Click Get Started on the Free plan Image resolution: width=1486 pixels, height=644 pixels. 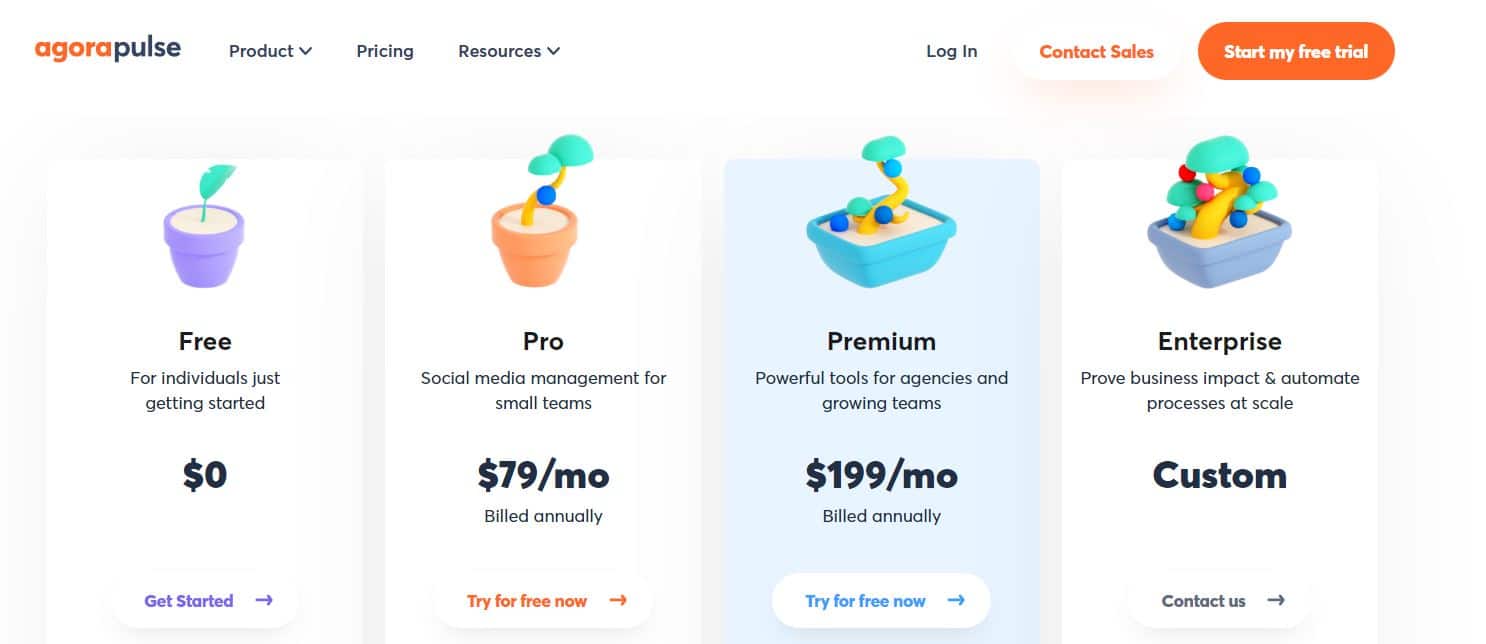point(189,601)
